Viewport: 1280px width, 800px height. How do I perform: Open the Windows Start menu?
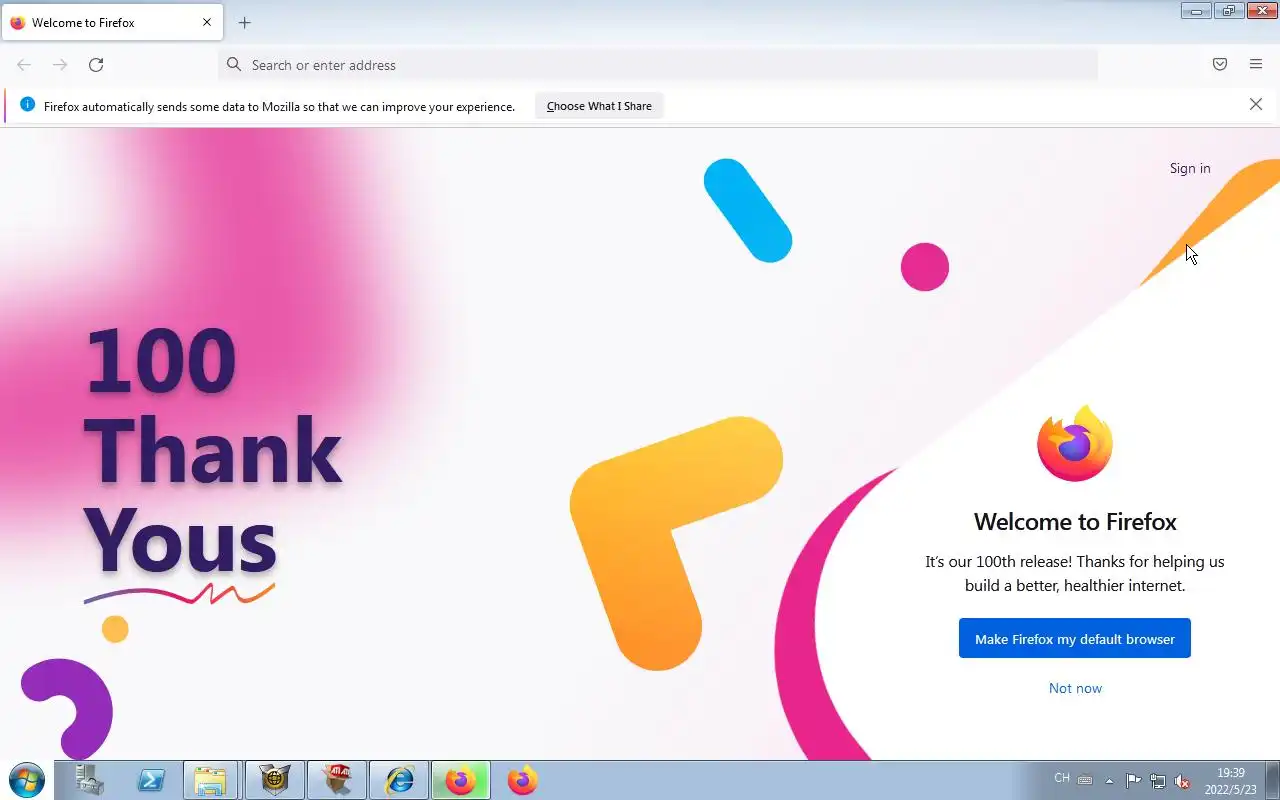pos(26,780)
